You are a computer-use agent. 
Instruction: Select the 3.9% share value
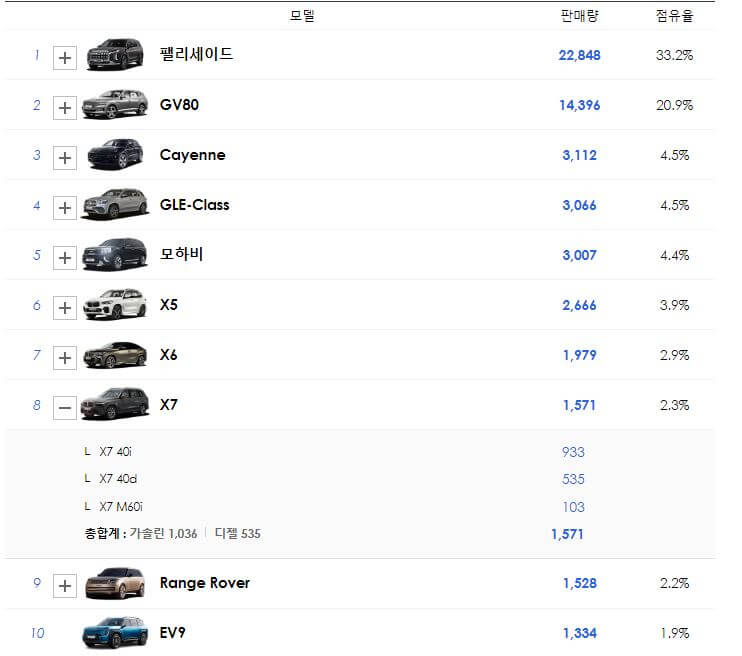tap(674, 305)
